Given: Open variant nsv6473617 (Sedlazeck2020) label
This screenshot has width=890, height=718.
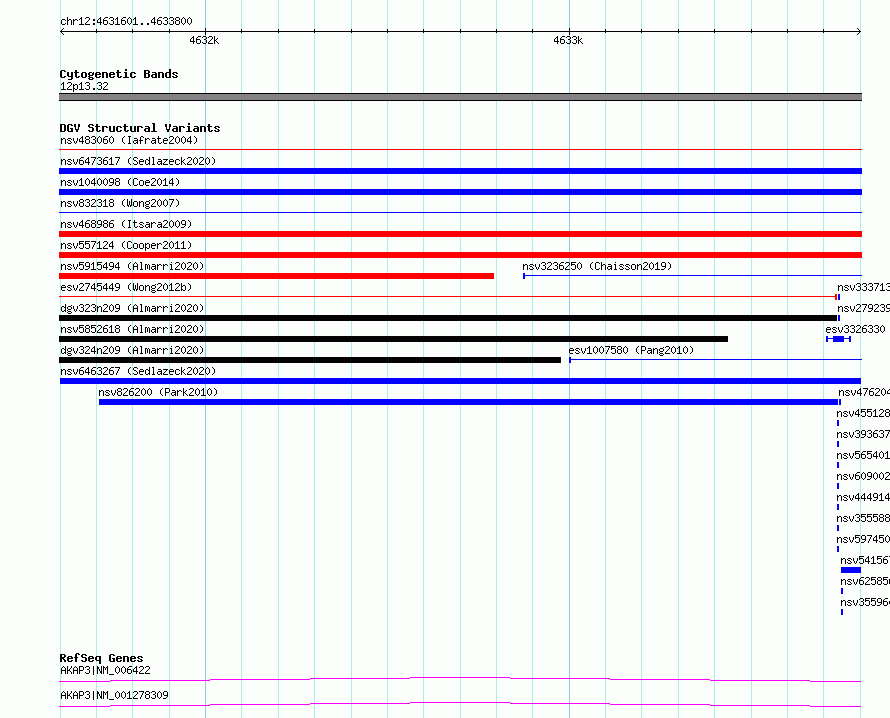Looking at the screenshot, I should [138, 161].
